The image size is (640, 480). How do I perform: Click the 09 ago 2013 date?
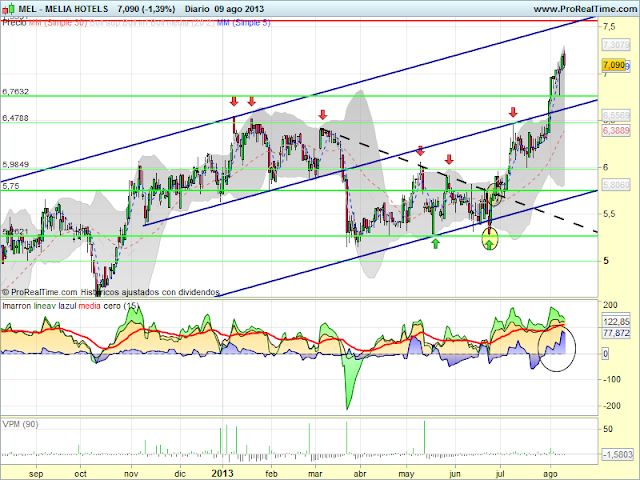(240, 9)
